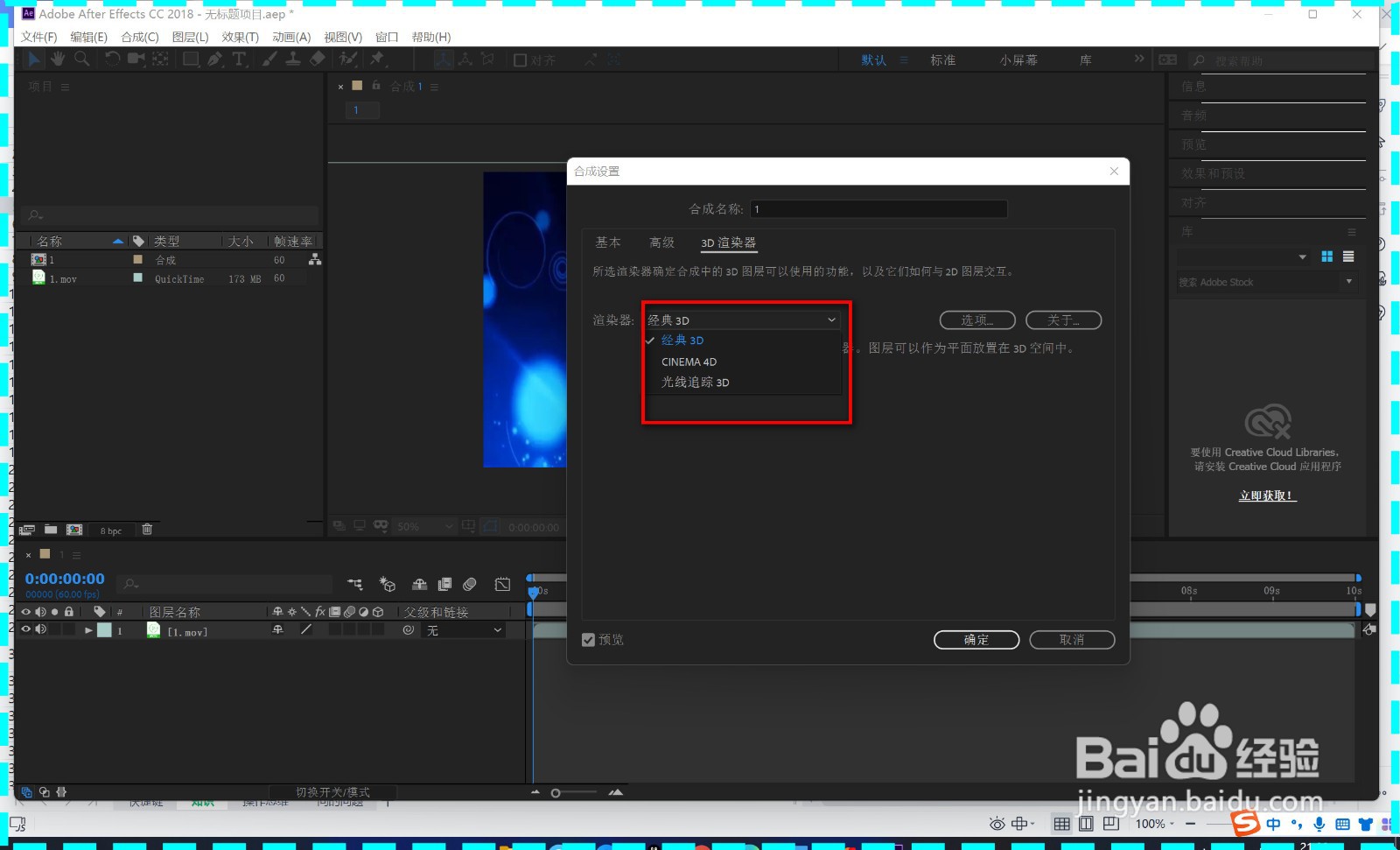Image resolution: width=1400 pixels, height=850 pixels.
Task: Toggle lock on the composition viewer tab
Action: click(376, 85)
